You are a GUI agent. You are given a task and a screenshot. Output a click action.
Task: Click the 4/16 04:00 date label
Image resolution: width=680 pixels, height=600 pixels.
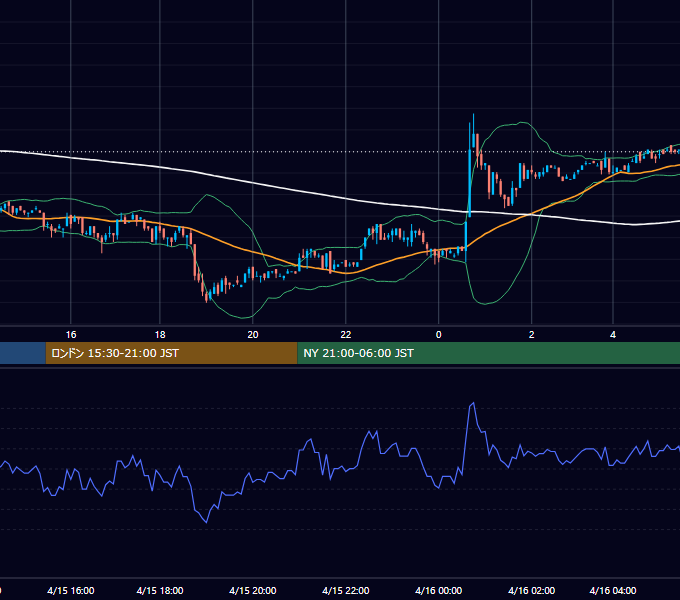click(613, 590)
